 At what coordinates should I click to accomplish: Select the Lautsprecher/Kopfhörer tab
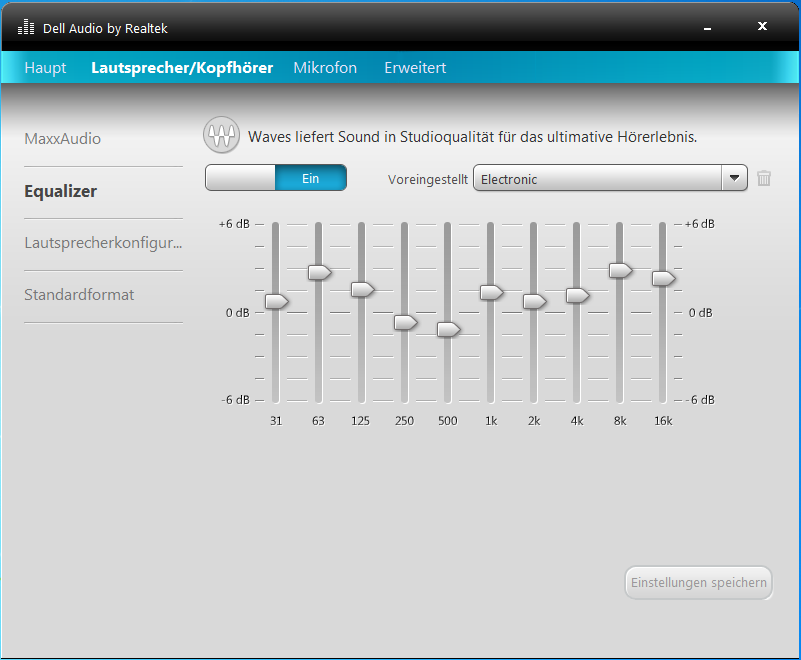click(x=182, y=68)
